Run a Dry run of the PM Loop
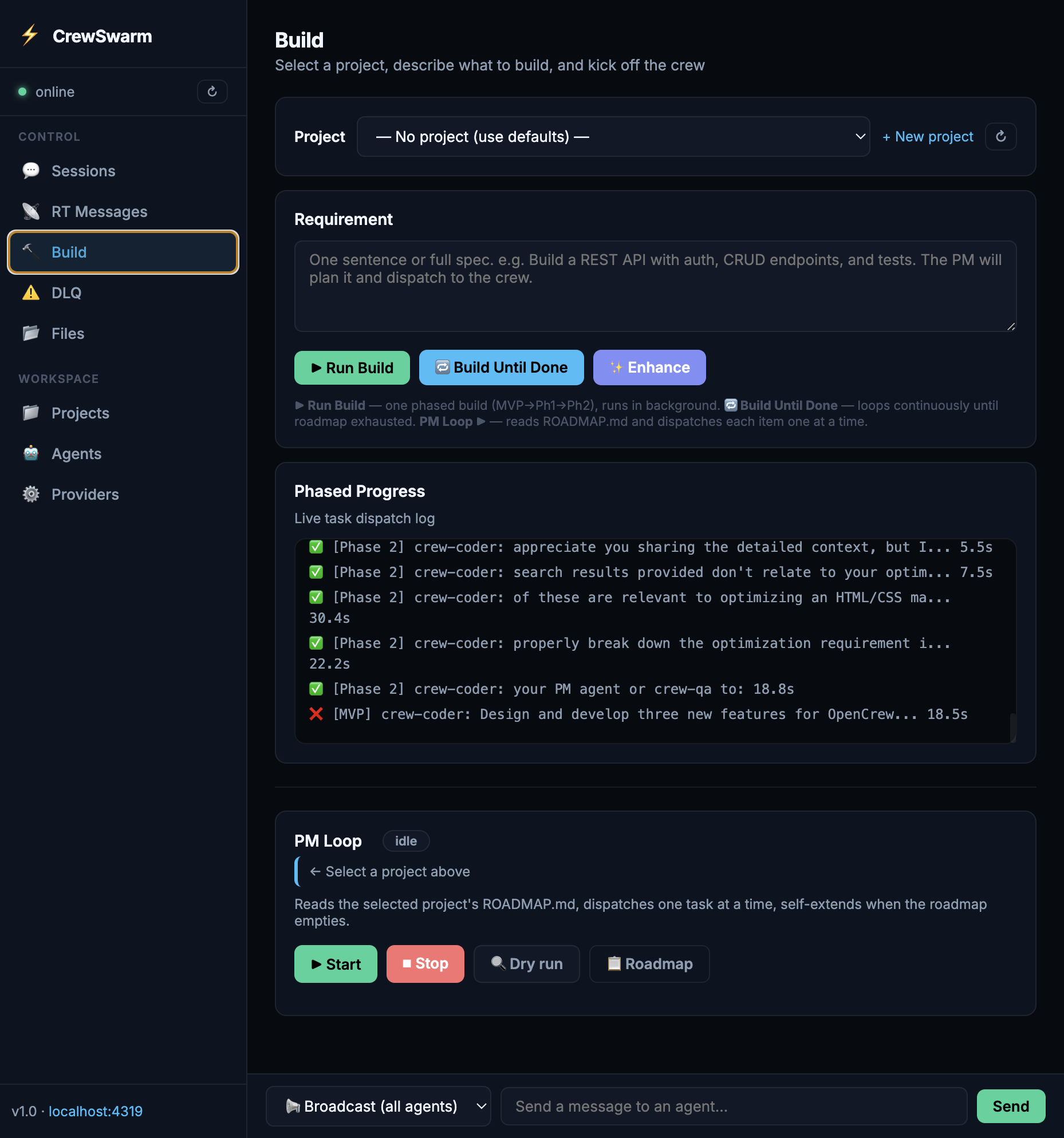This screenshot has height=1138, width=1064. click(526, 964)
